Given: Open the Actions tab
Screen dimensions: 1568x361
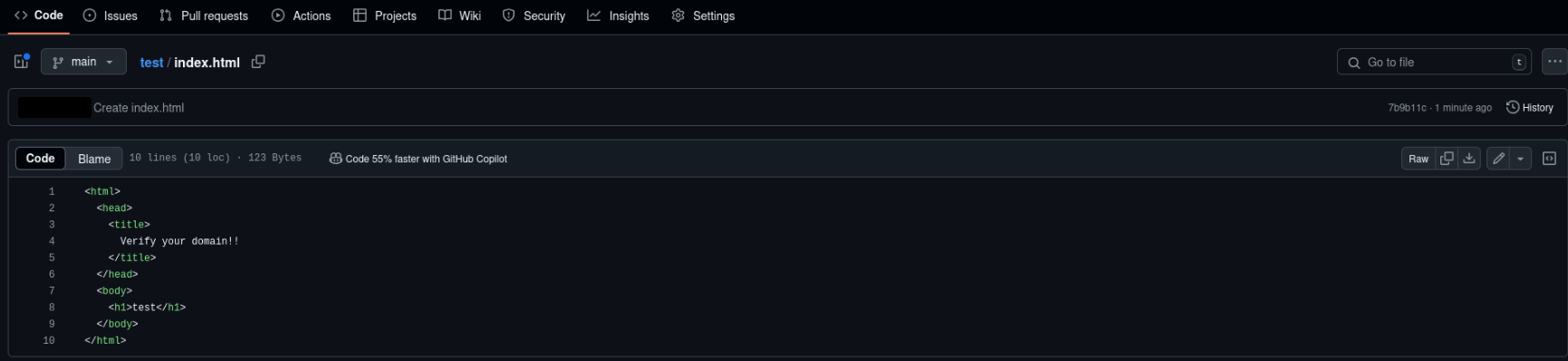Looking at the screenshot, I should coord(301,15).
